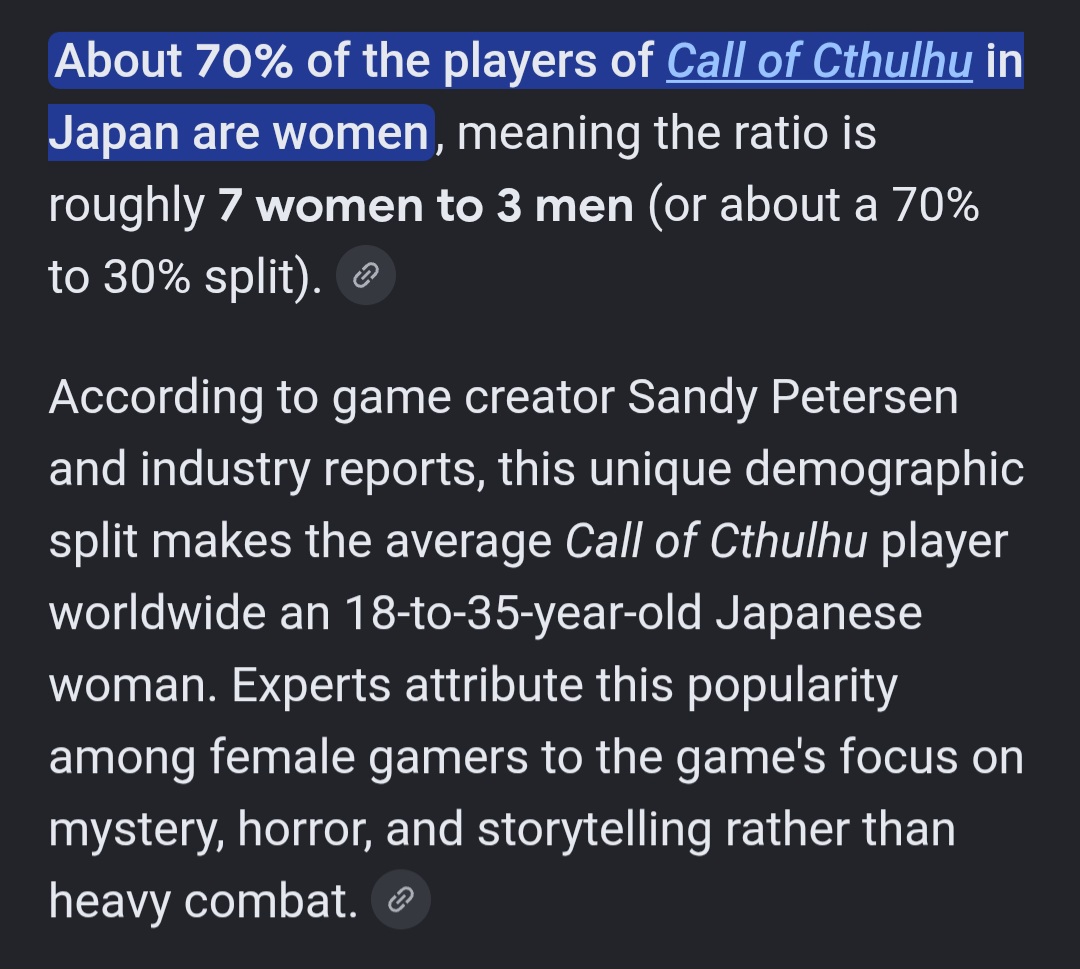Click the text "18-to-35-year-old Japanese"

coord(633,612)
